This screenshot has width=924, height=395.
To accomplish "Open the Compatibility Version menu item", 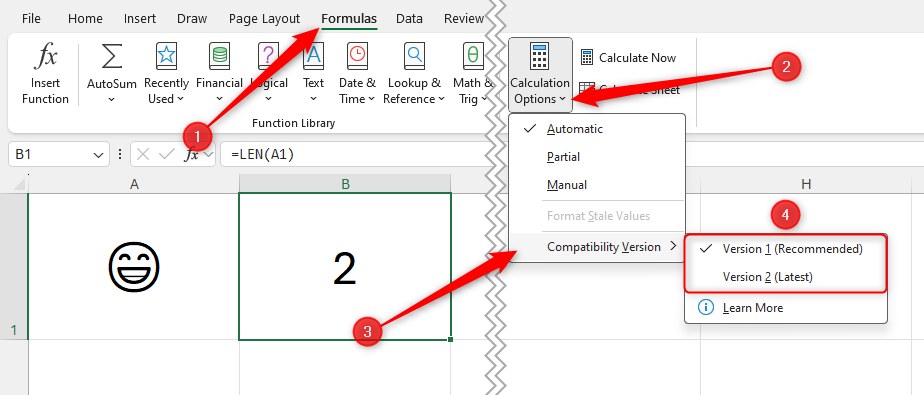I will click(x=597, y=247).
